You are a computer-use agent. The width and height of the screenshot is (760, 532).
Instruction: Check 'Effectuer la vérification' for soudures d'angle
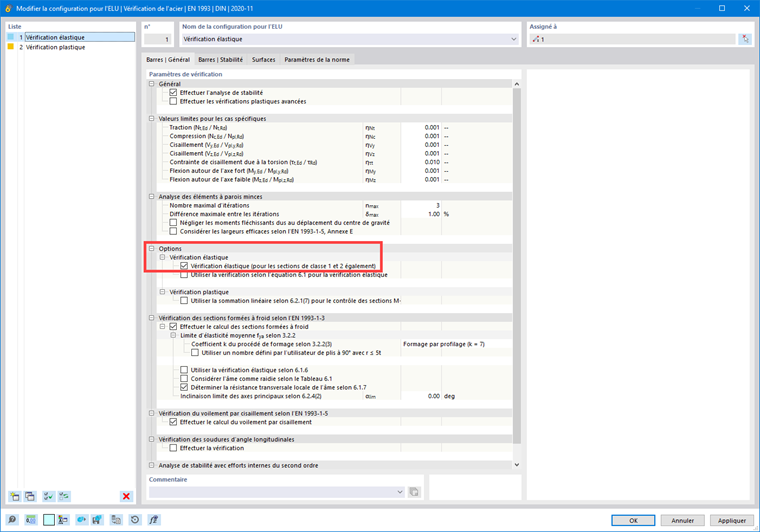[173, 448]
